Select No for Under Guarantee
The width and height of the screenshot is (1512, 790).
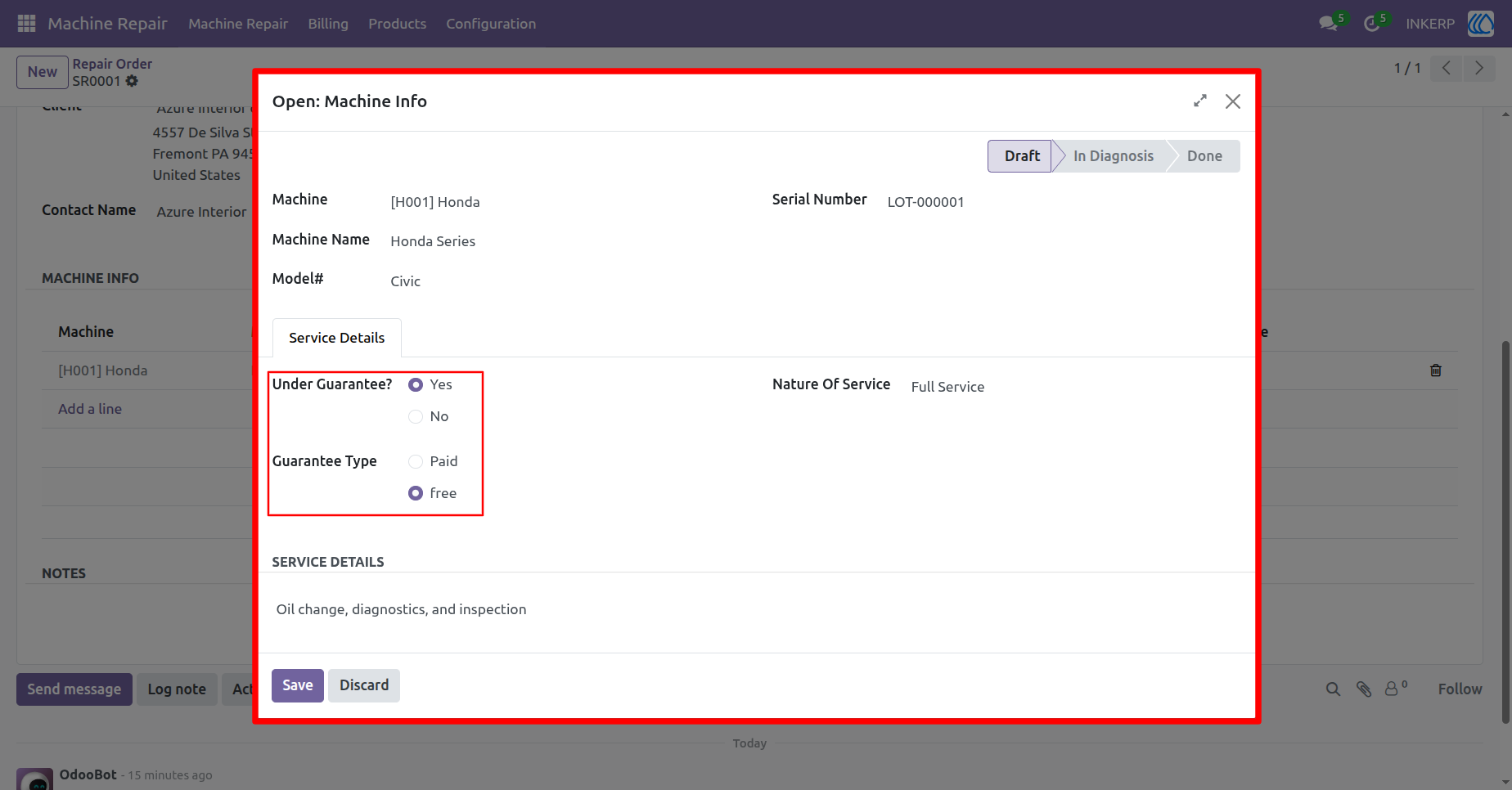pos(416,416)
